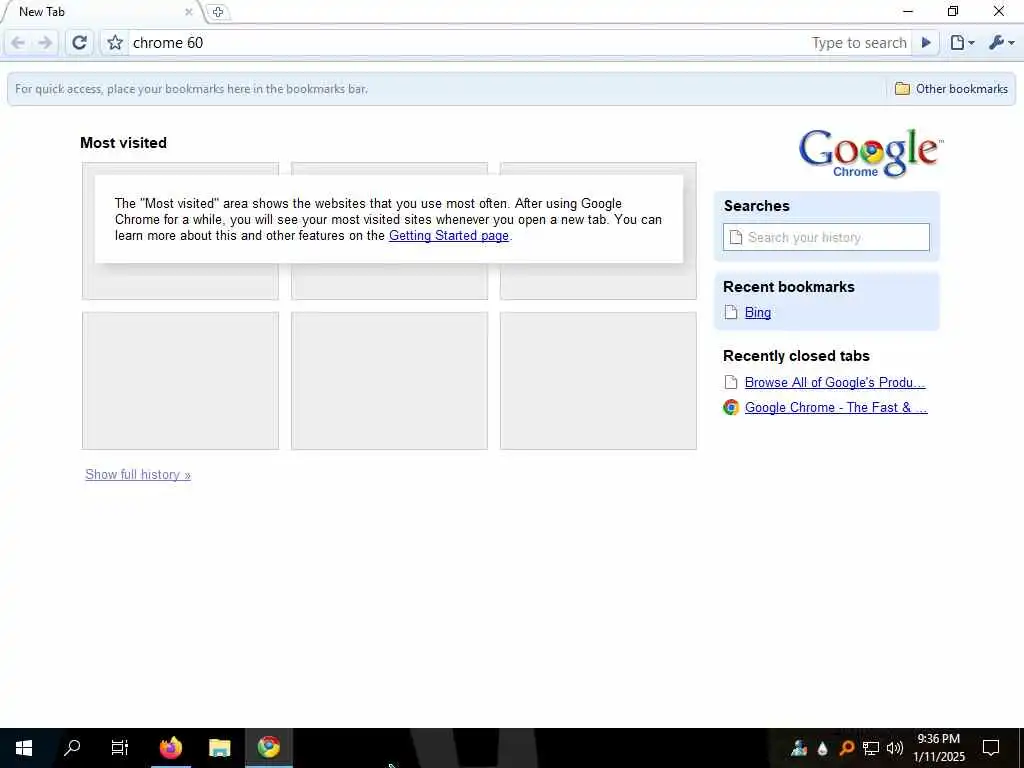Click the Recently closed tabs heading

point(796,356)
